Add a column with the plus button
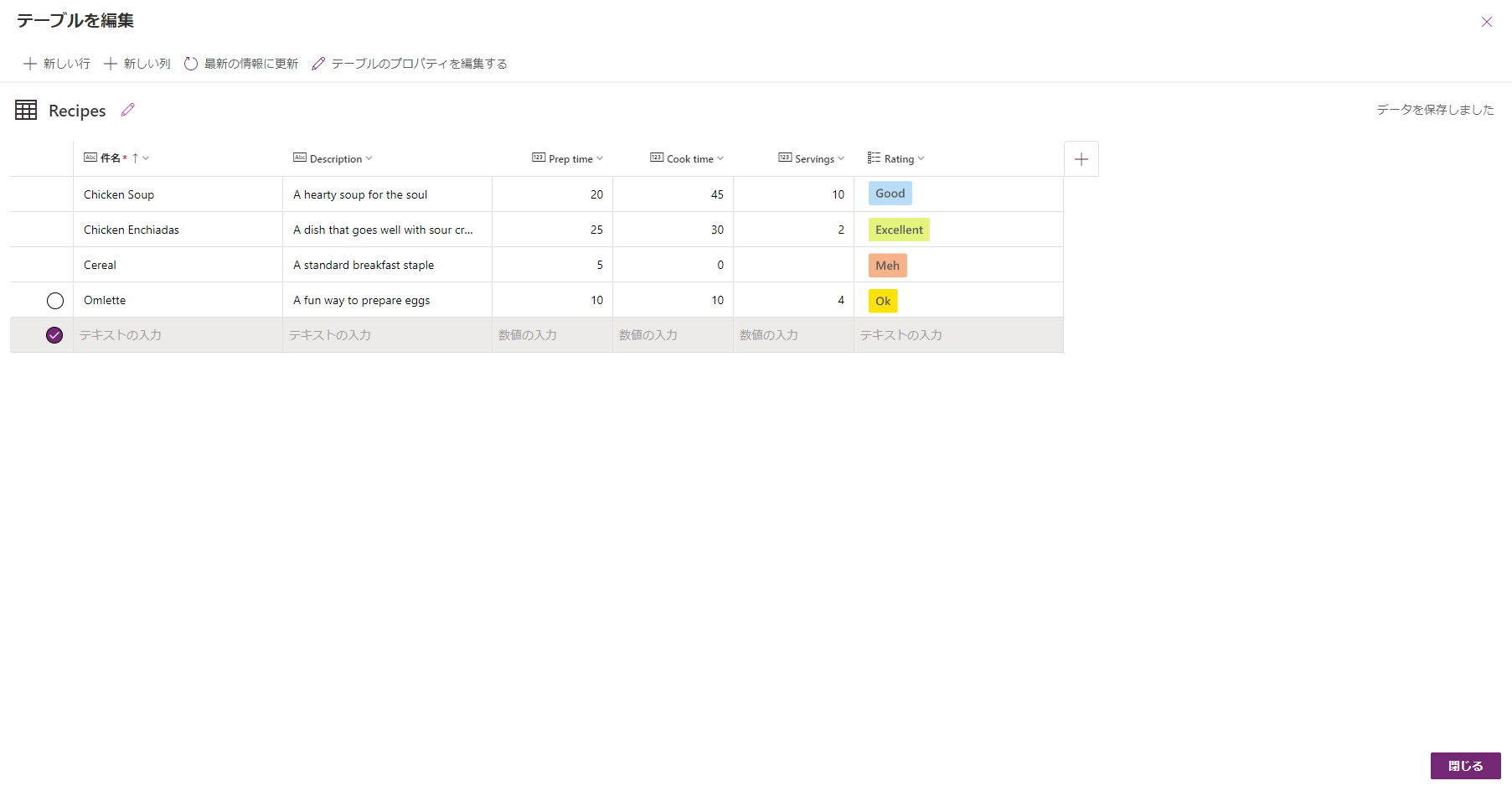This screenshot has height=791, width=1512. point(1081,159)
